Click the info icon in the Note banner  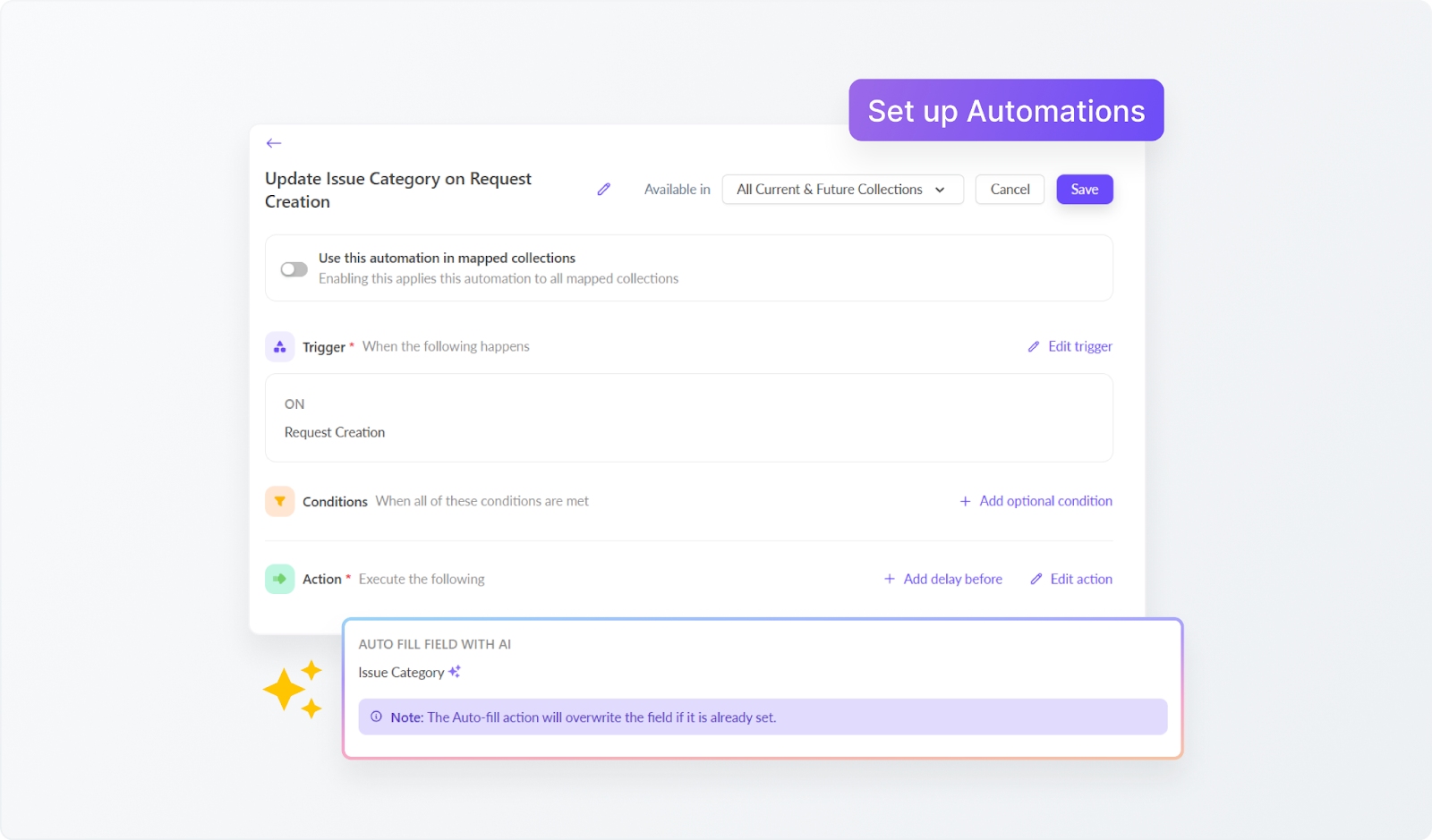pos(376,717)
